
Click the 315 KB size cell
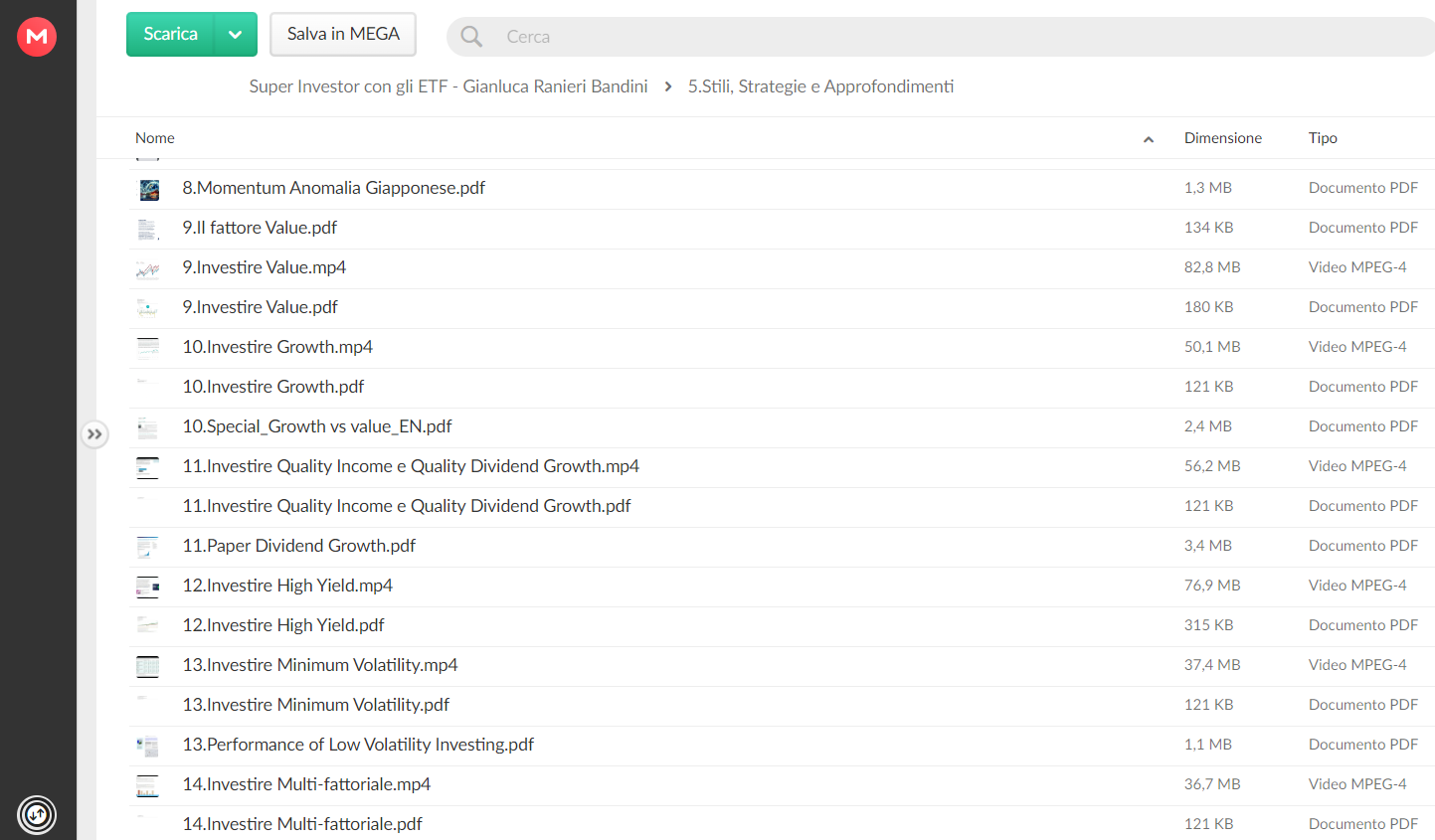click(1208, 625)
